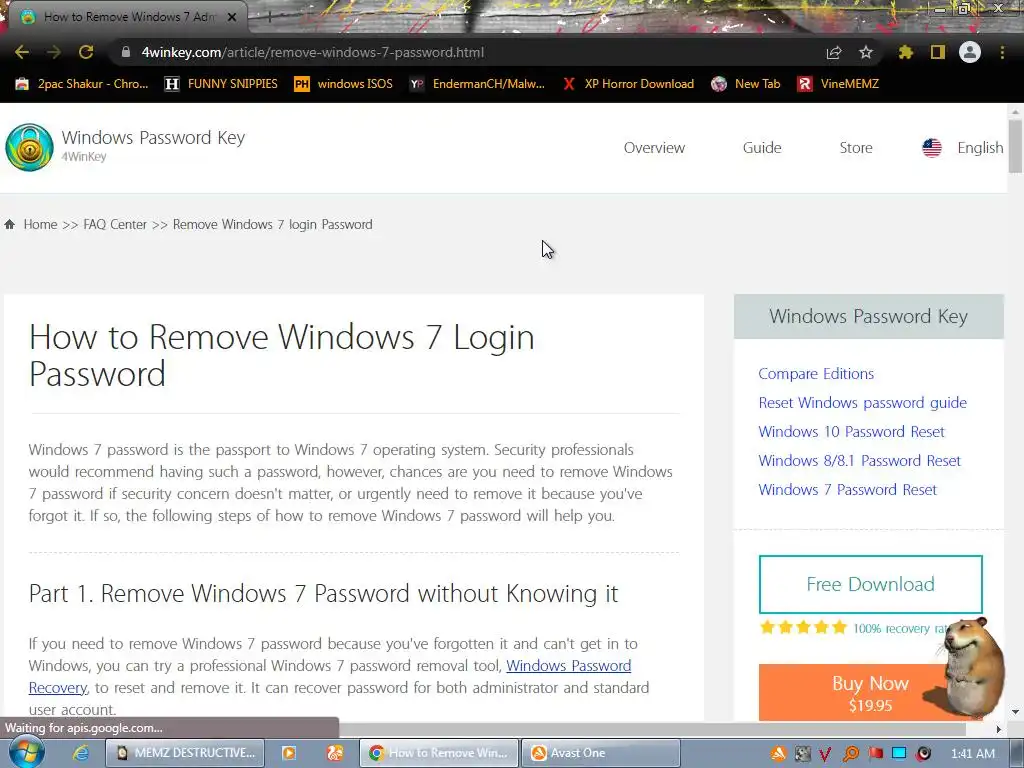Viewport: 1024px width, 768px height.
Task: Open the Windows 10 Password Reset link
Action: click(851, 432)
